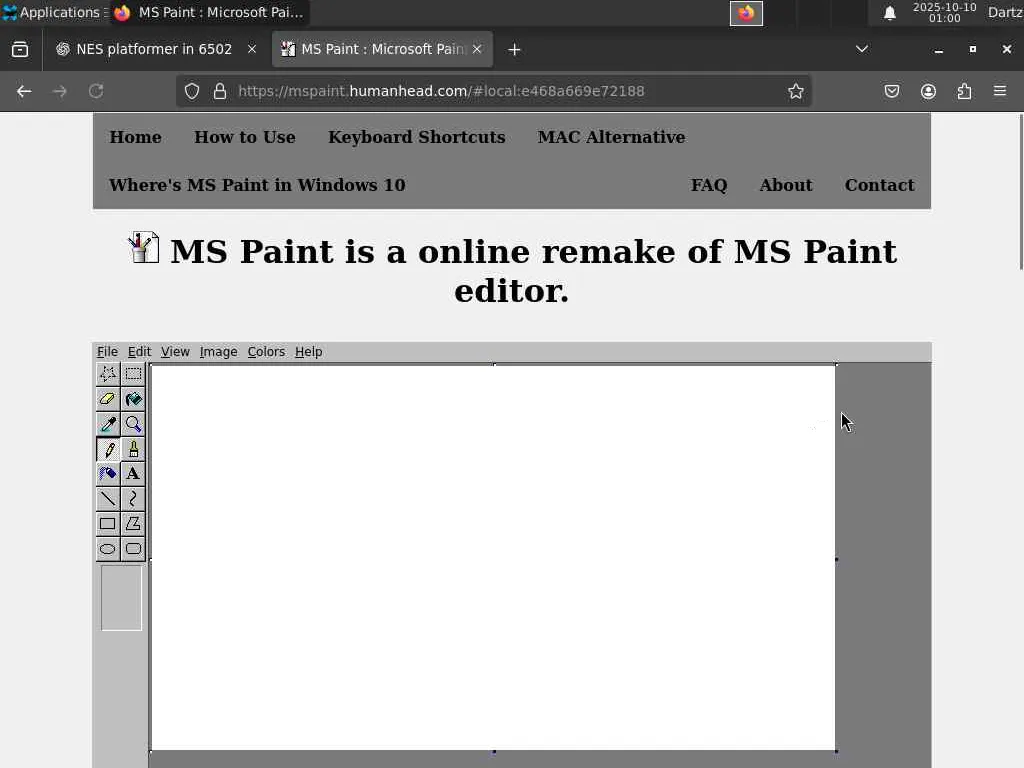This screenshot has height=768, width=1024.
Task: Choose the Eraser tool
Action: [108, 399]
